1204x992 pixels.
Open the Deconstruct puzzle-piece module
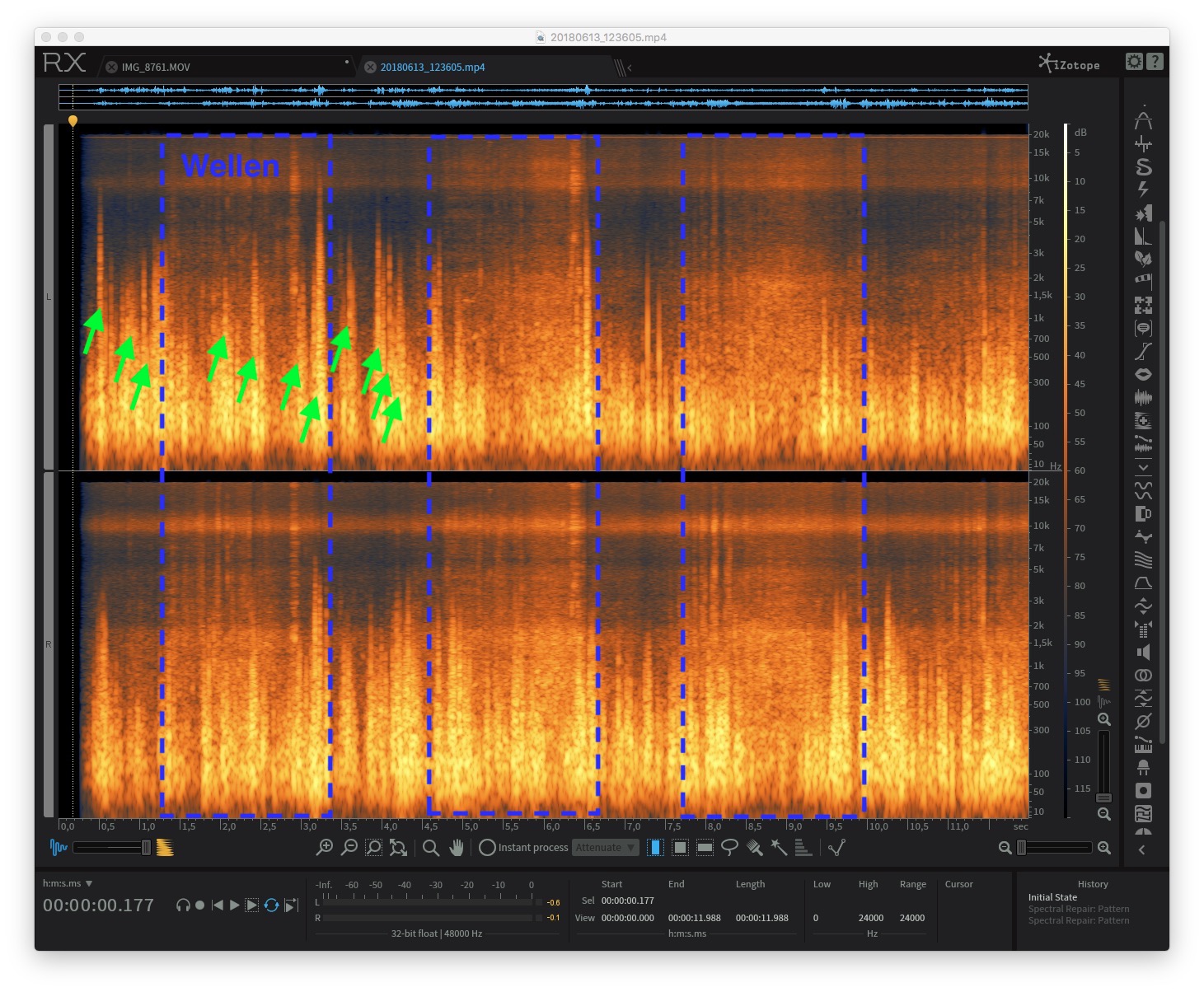1143,305
